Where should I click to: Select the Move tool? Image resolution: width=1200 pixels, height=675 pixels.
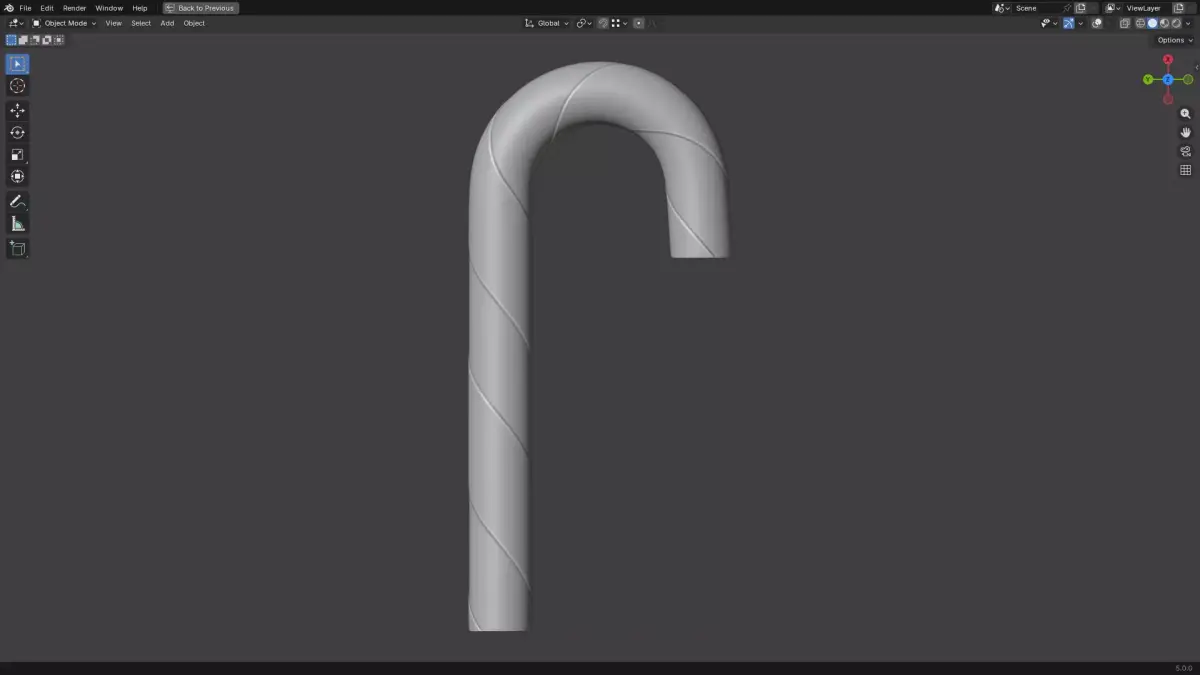pyautogui.click(x=17, y=110)
